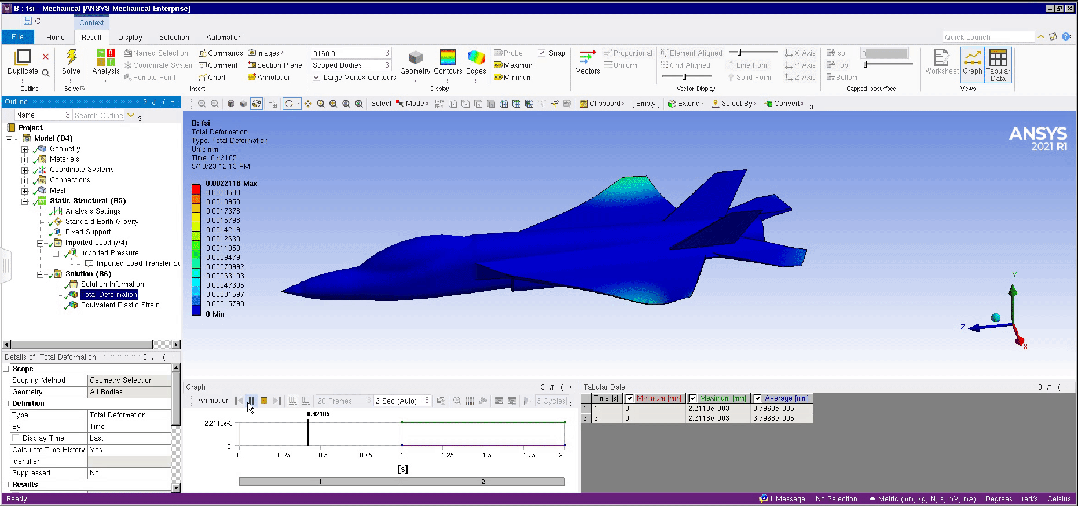
Task: Open the Scoped Bodies dropdown
Action: (351, 65)
